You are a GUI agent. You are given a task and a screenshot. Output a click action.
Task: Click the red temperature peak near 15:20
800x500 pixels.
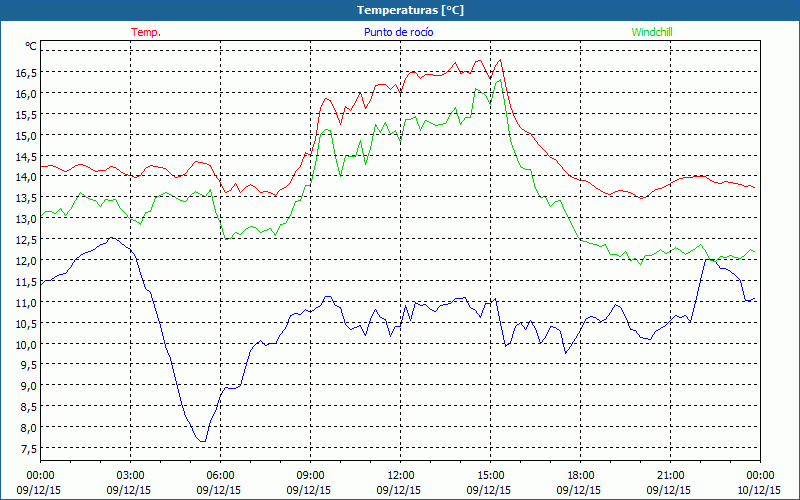coord(501,60)
